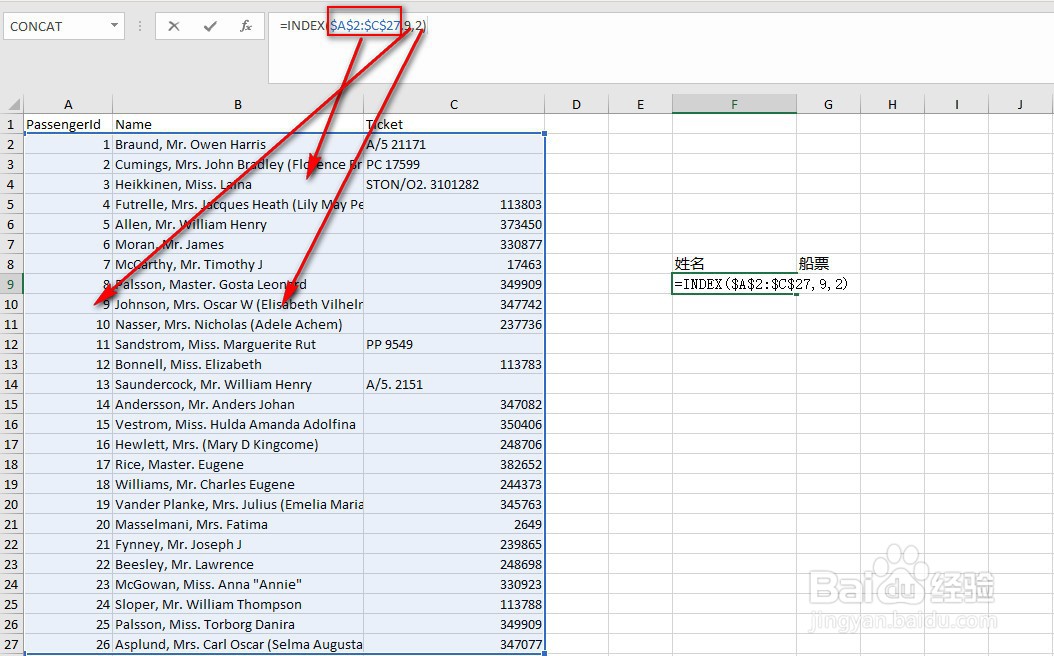Select column B header
This screenshot has width=1054, height=656.
tap(238, 104)
